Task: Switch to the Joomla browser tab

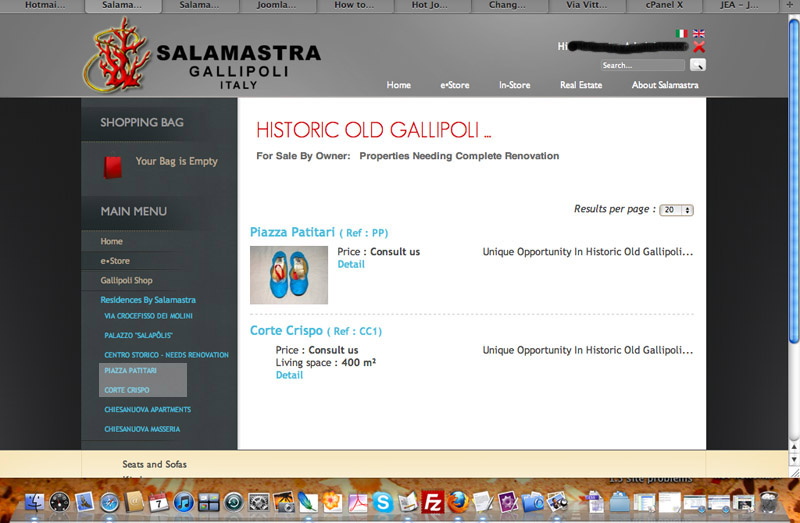Action: click(x=276, y=5)
